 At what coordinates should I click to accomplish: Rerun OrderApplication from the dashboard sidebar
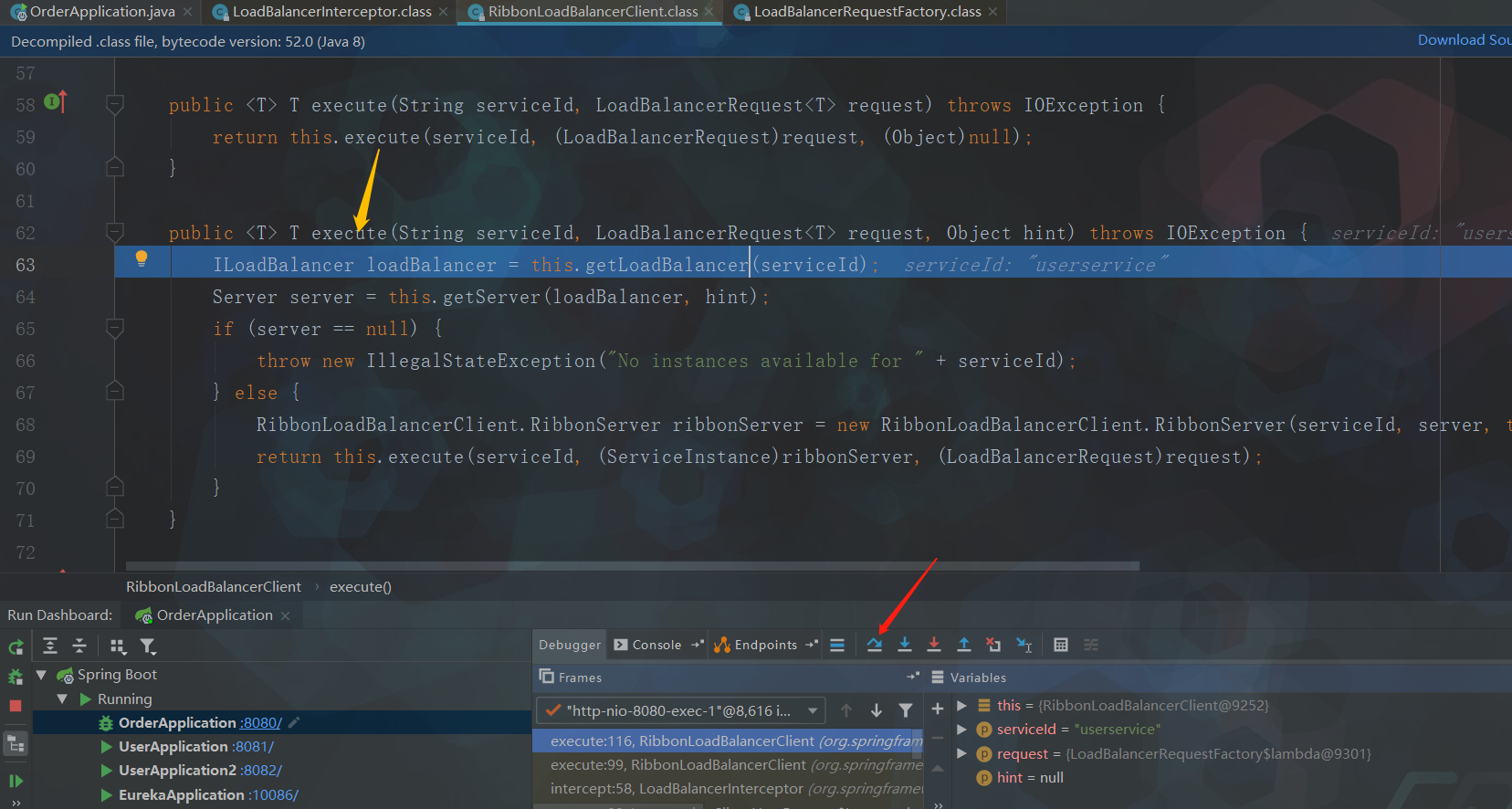16,647
